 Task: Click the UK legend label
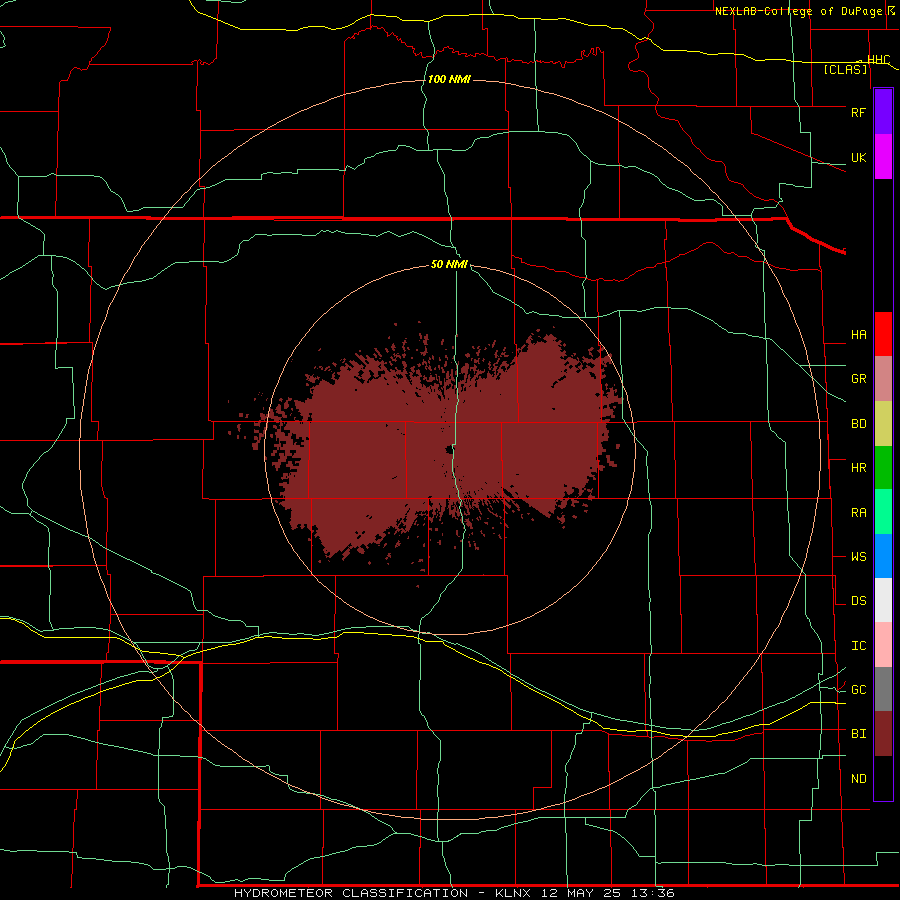click(x=859, y=157)
